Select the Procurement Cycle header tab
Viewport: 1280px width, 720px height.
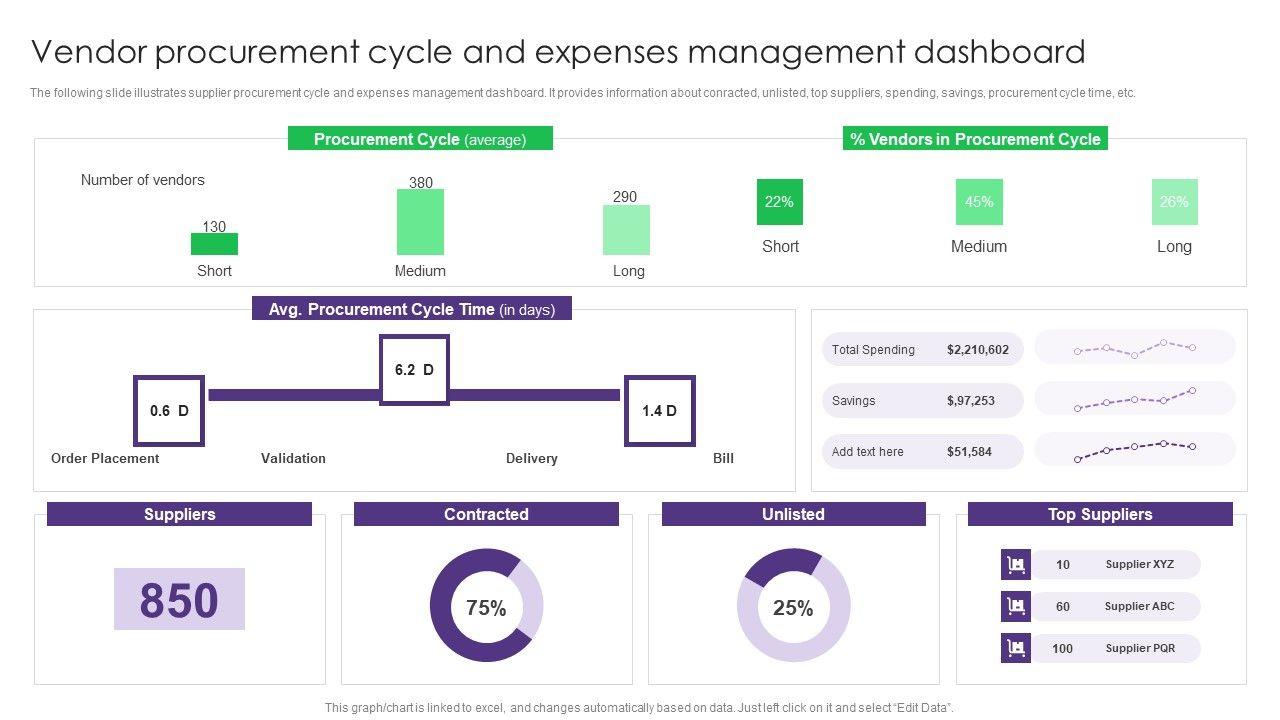coord(420,139)
